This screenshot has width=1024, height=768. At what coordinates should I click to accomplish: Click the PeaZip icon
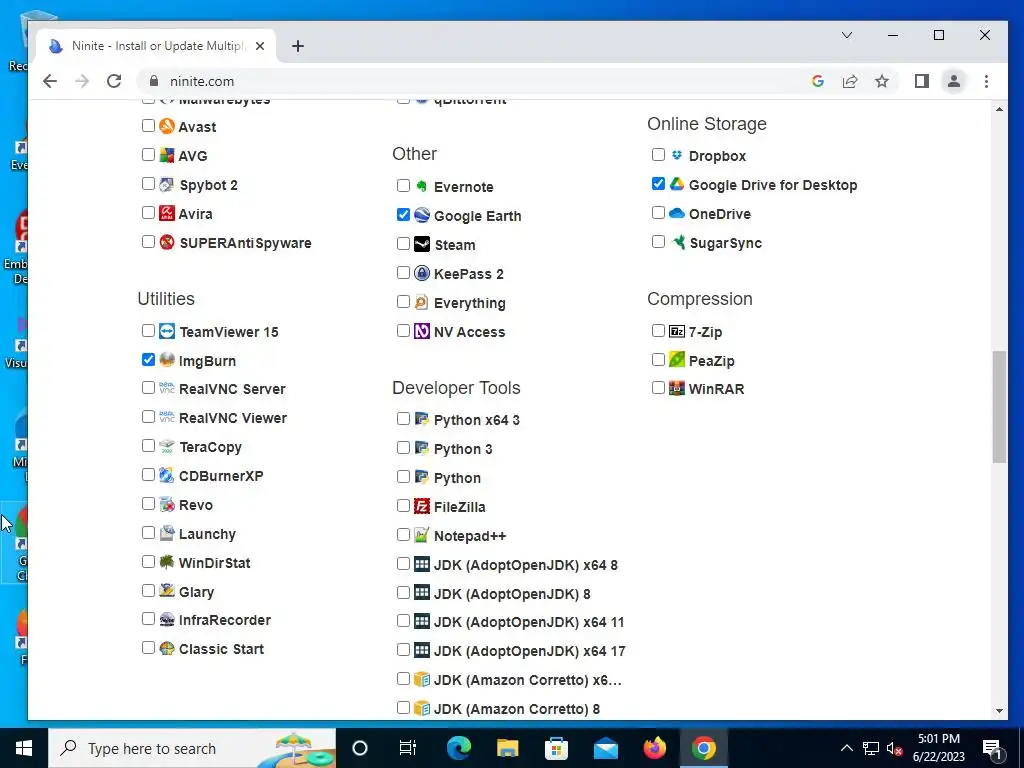(677, 360)
